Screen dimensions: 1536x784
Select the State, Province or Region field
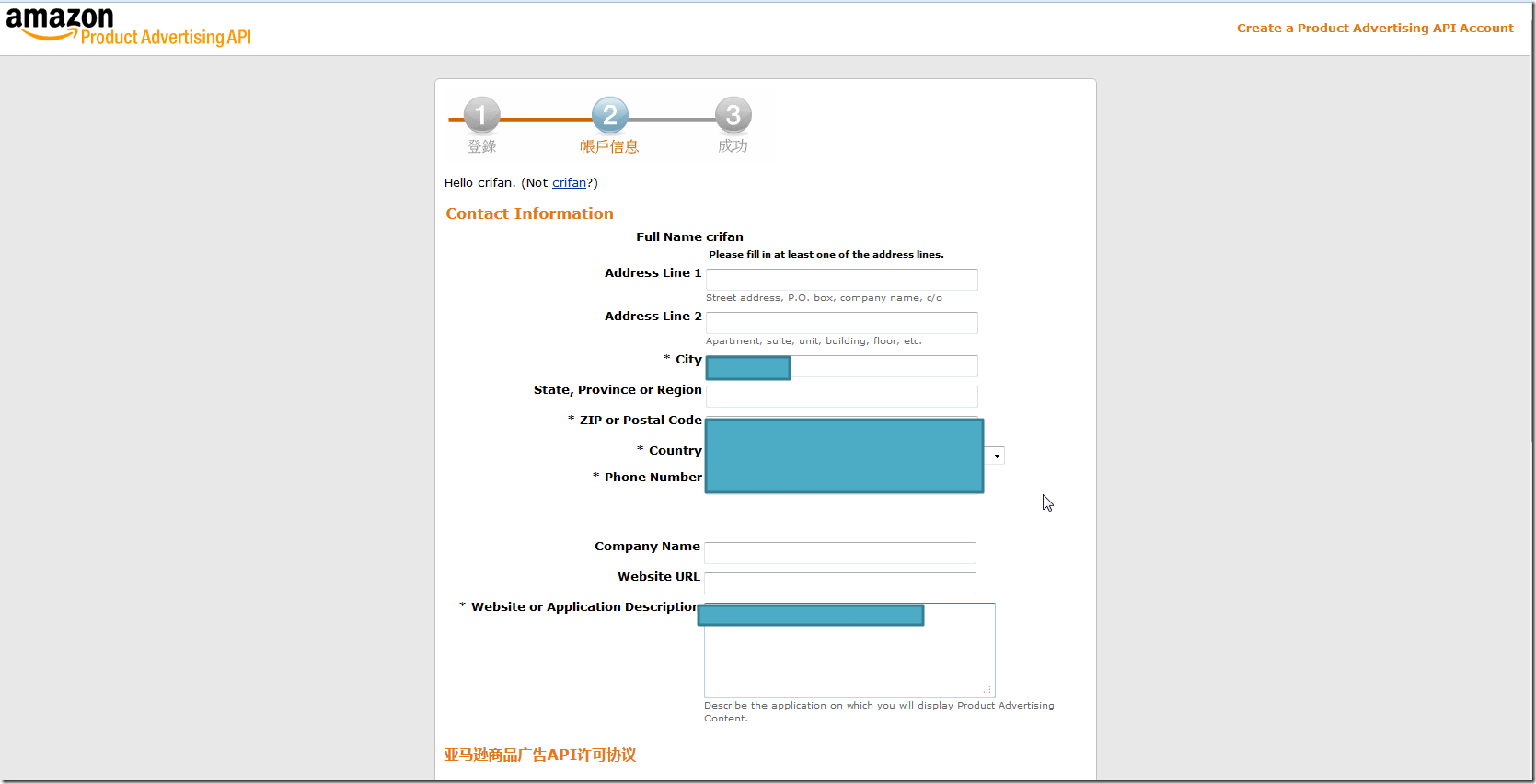tap(841, 397)
